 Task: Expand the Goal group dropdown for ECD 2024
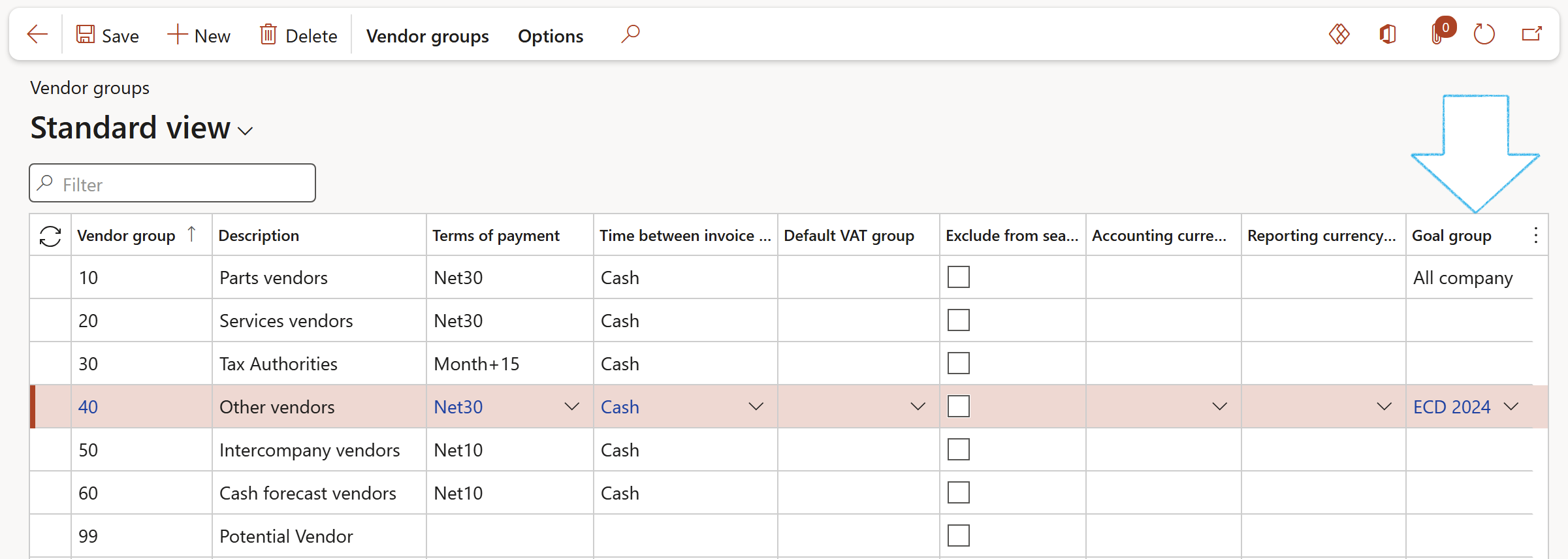coord(1511,407)
